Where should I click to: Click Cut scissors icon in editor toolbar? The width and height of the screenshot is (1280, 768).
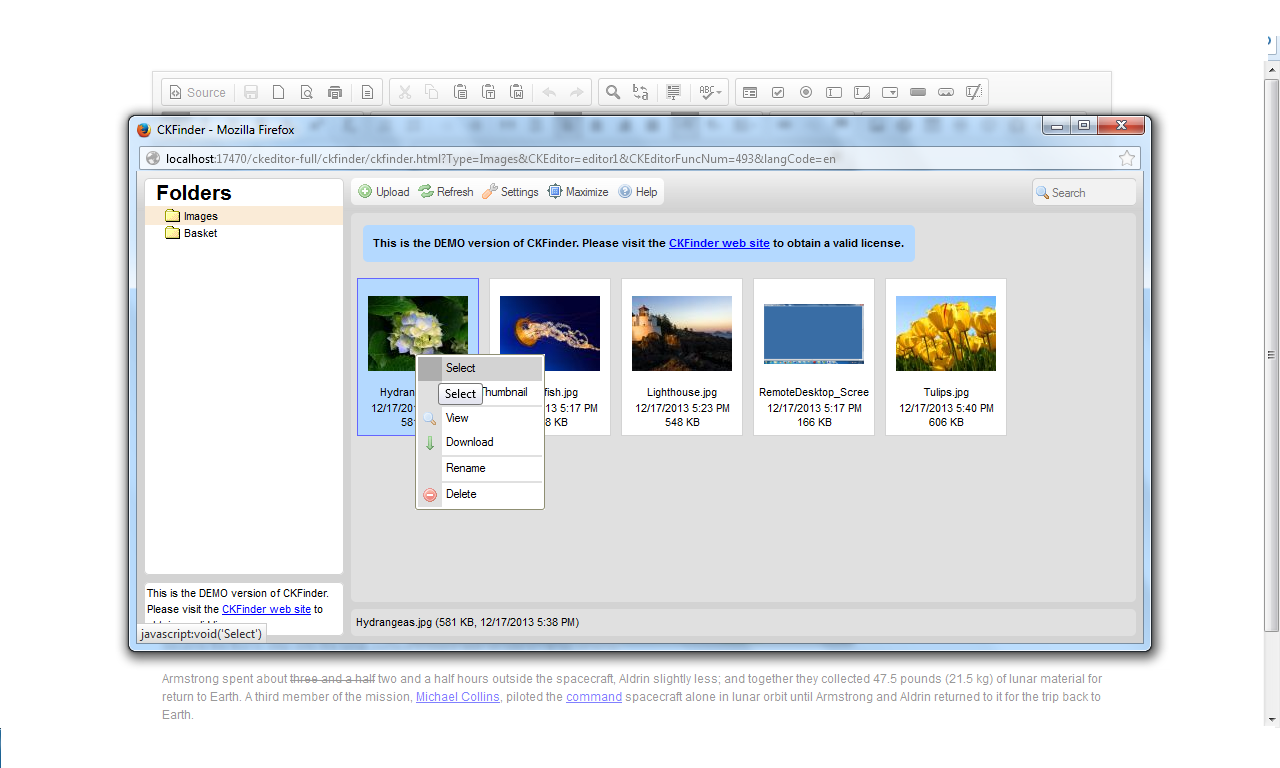[405, 92]
